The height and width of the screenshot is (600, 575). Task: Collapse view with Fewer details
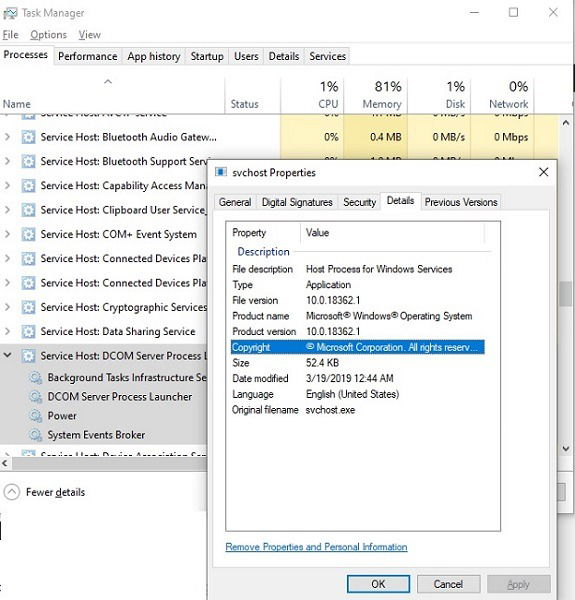44,492
